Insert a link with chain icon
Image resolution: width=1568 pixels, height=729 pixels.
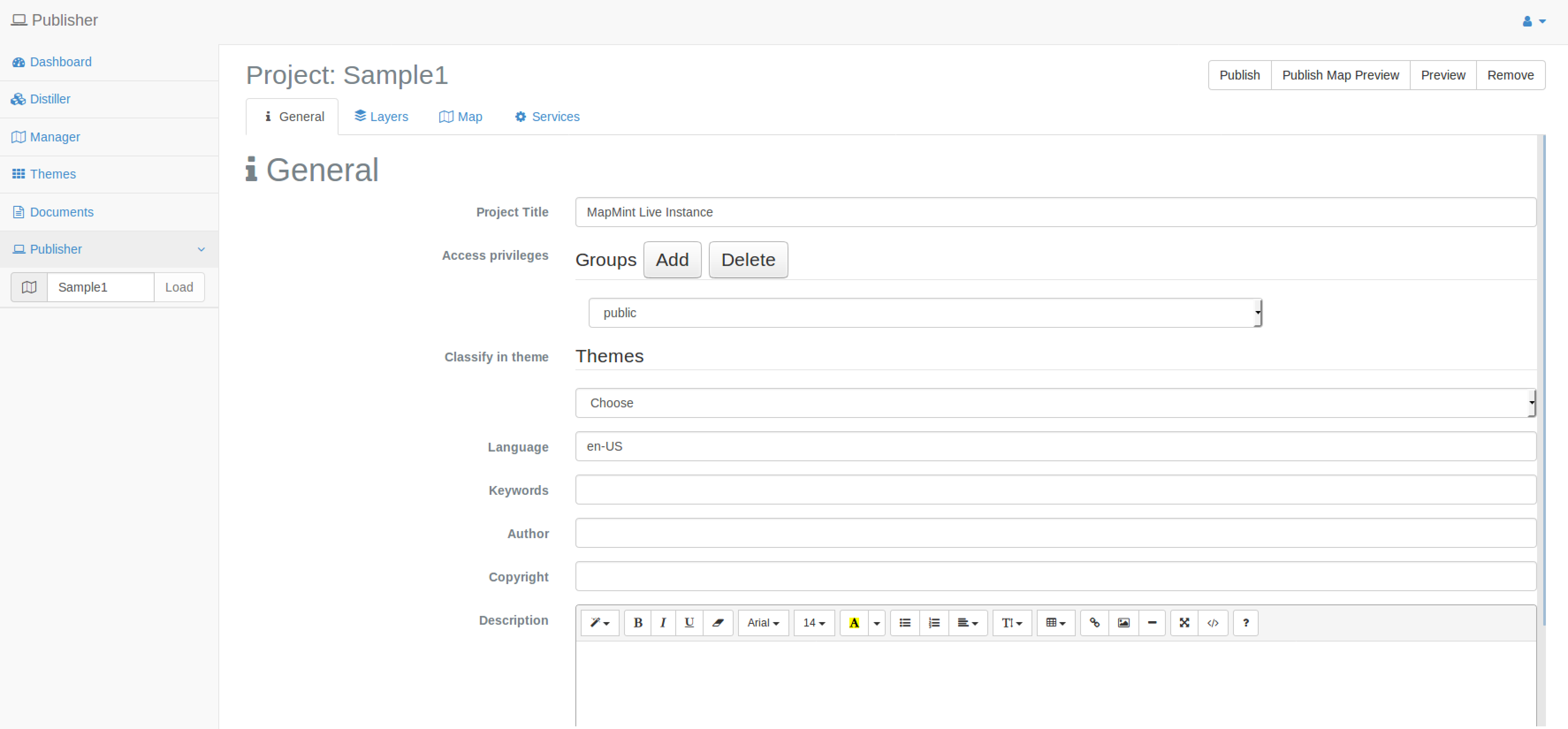coord(1094,623)
